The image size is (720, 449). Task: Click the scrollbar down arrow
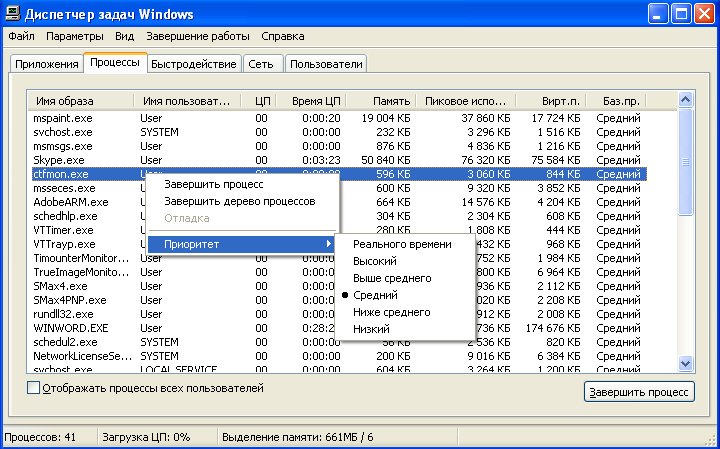click(x=686, y=363)
